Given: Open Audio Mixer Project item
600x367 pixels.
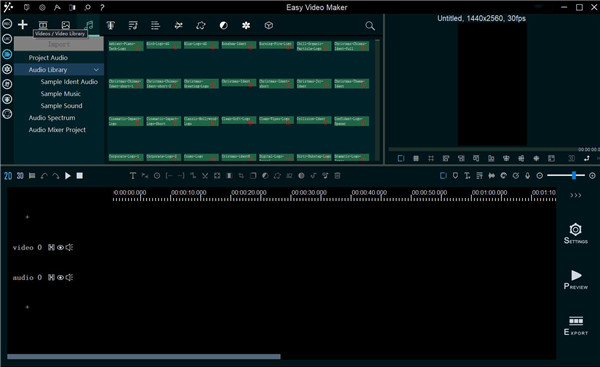Looking at the screenshot, I should pyautogui.click(x=57, y=130).
